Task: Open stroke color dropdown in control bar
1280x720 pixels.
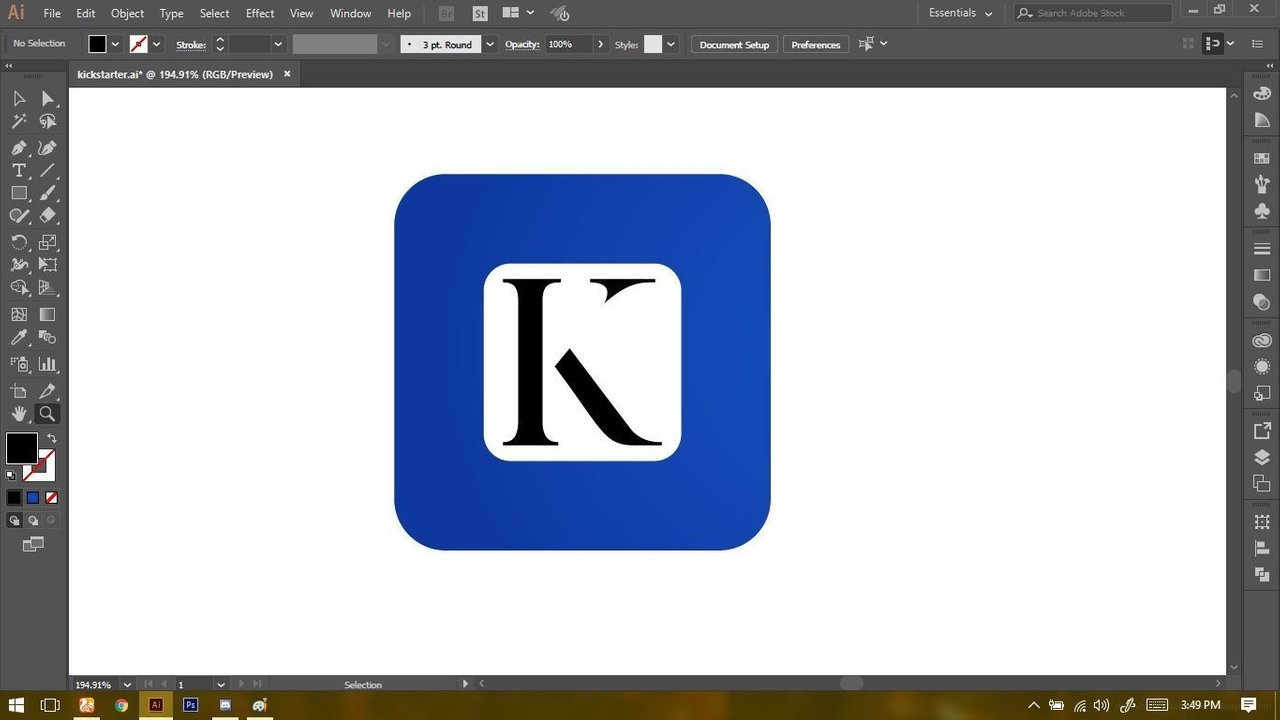Action: [x=156, y=44]
